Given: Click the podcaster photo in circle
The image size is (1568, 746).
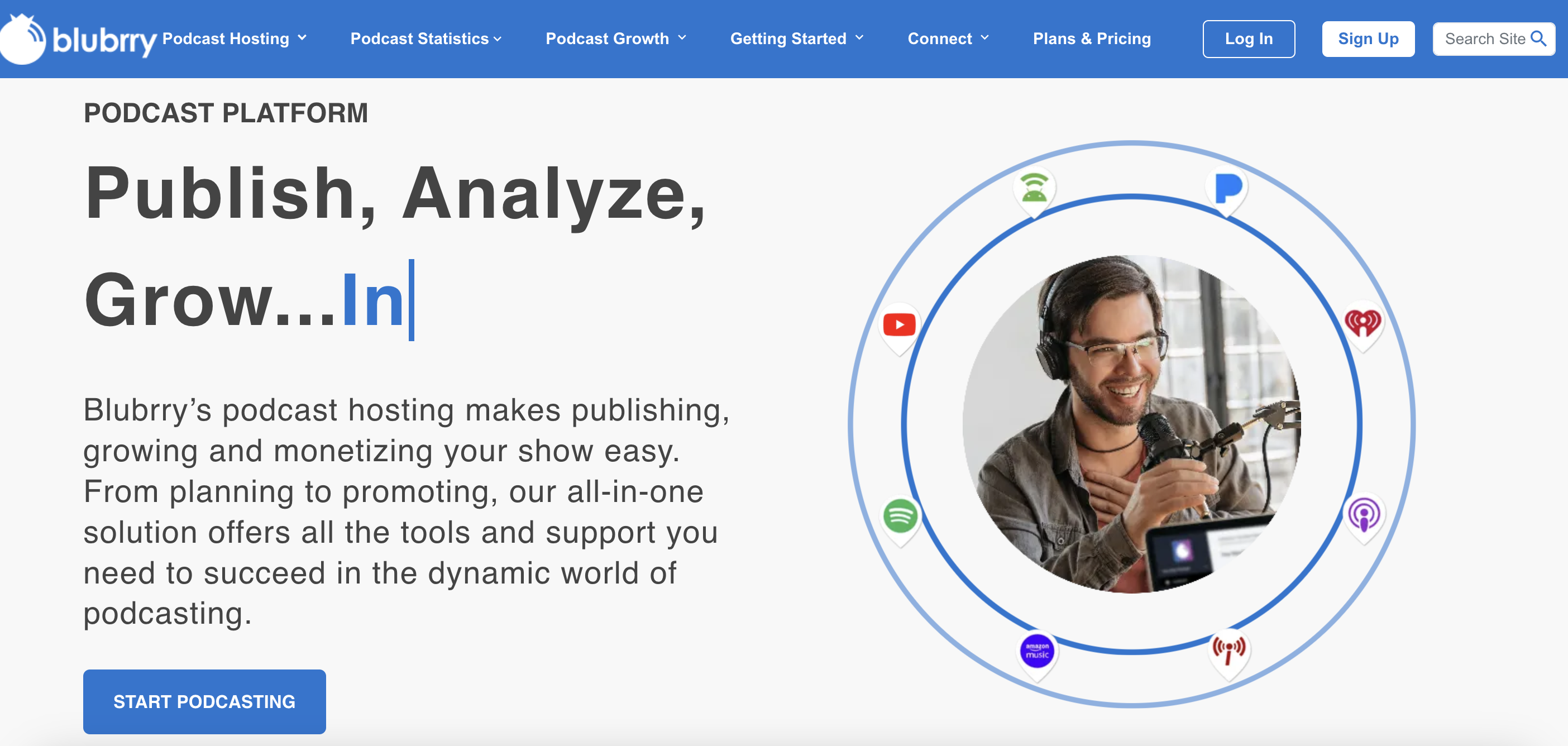Looking at the screenshot, I should pos(1131,423).
